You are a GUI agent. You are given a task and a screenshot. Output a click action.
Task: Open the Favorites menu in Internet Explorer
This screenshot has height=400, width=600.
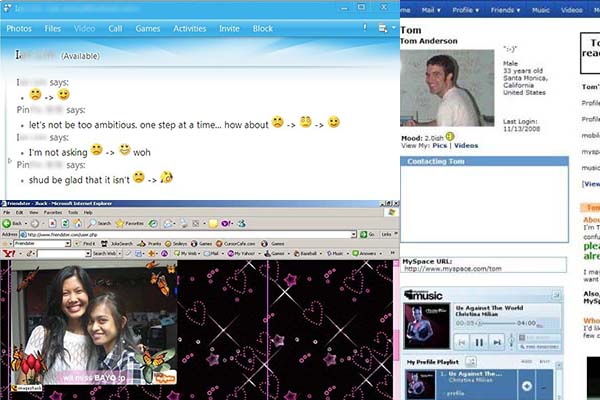pos(53,212)
